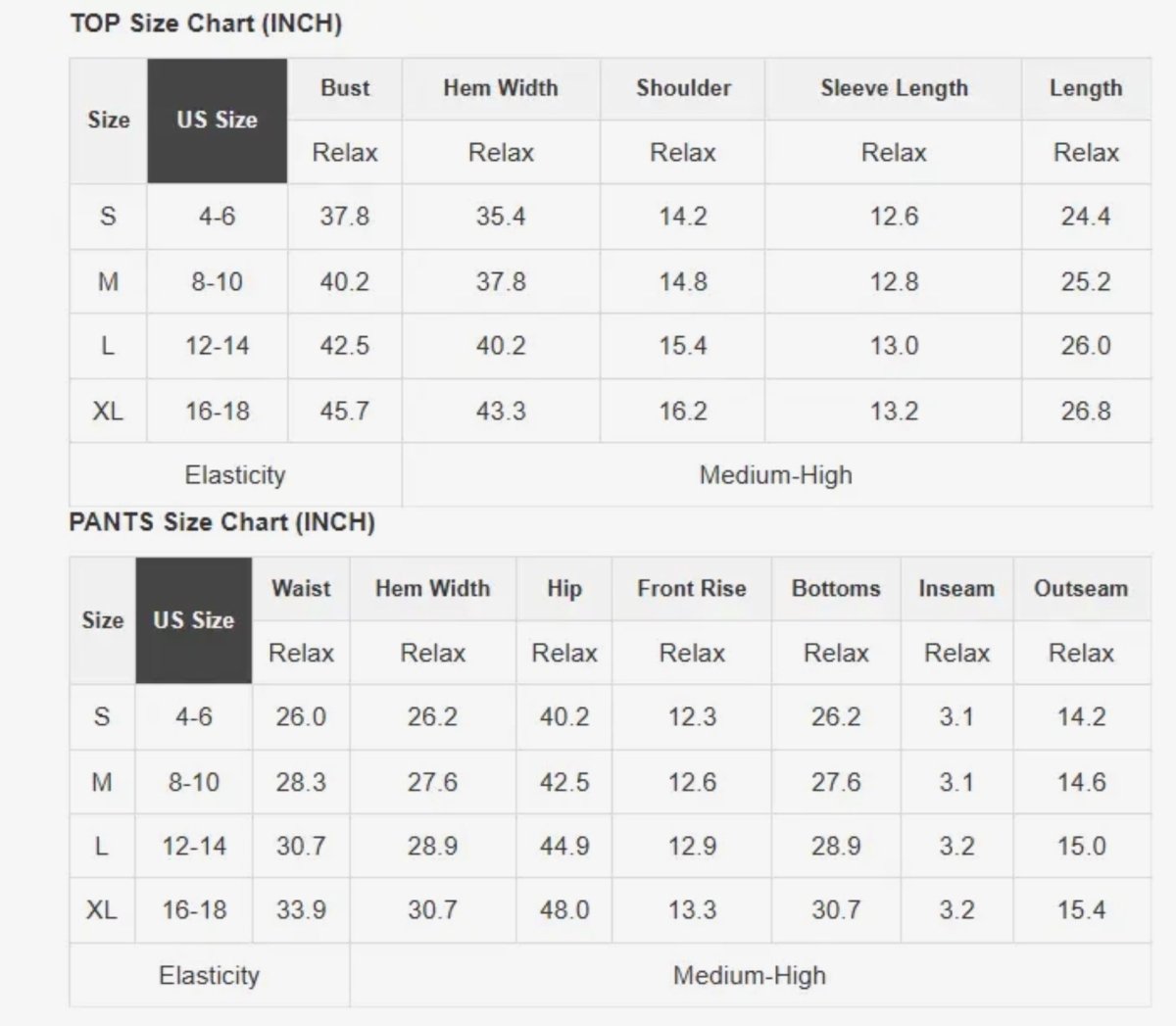This screenshot has height=1026, width=1176.
Task: Click the US Size header in PANTS chart
Action: pos(194,620)
